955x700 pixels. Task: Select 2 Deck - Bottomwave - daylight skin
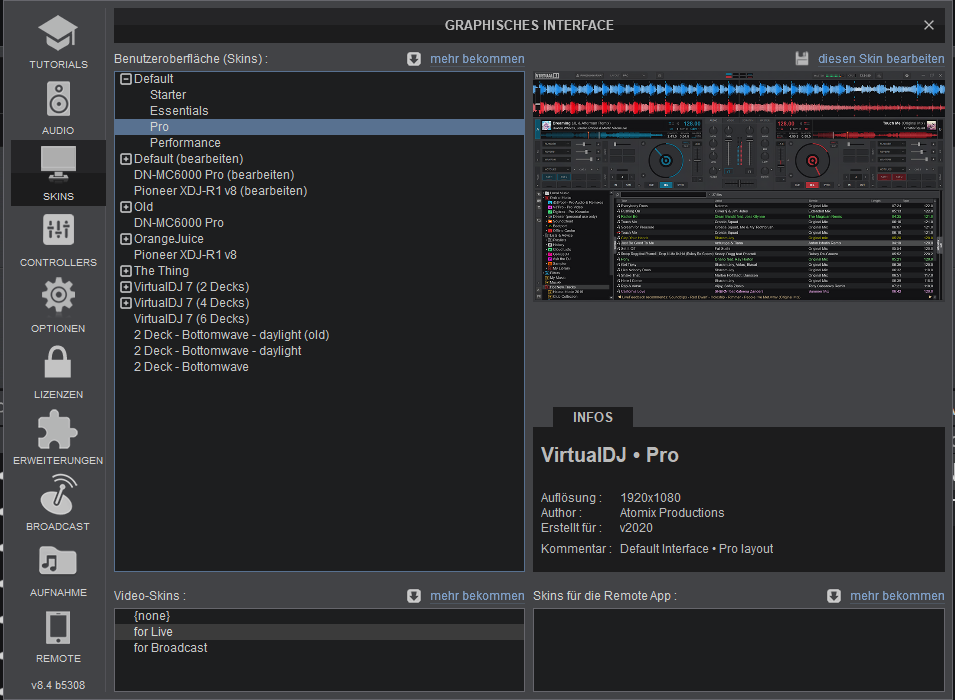click(x=319, y=351)
